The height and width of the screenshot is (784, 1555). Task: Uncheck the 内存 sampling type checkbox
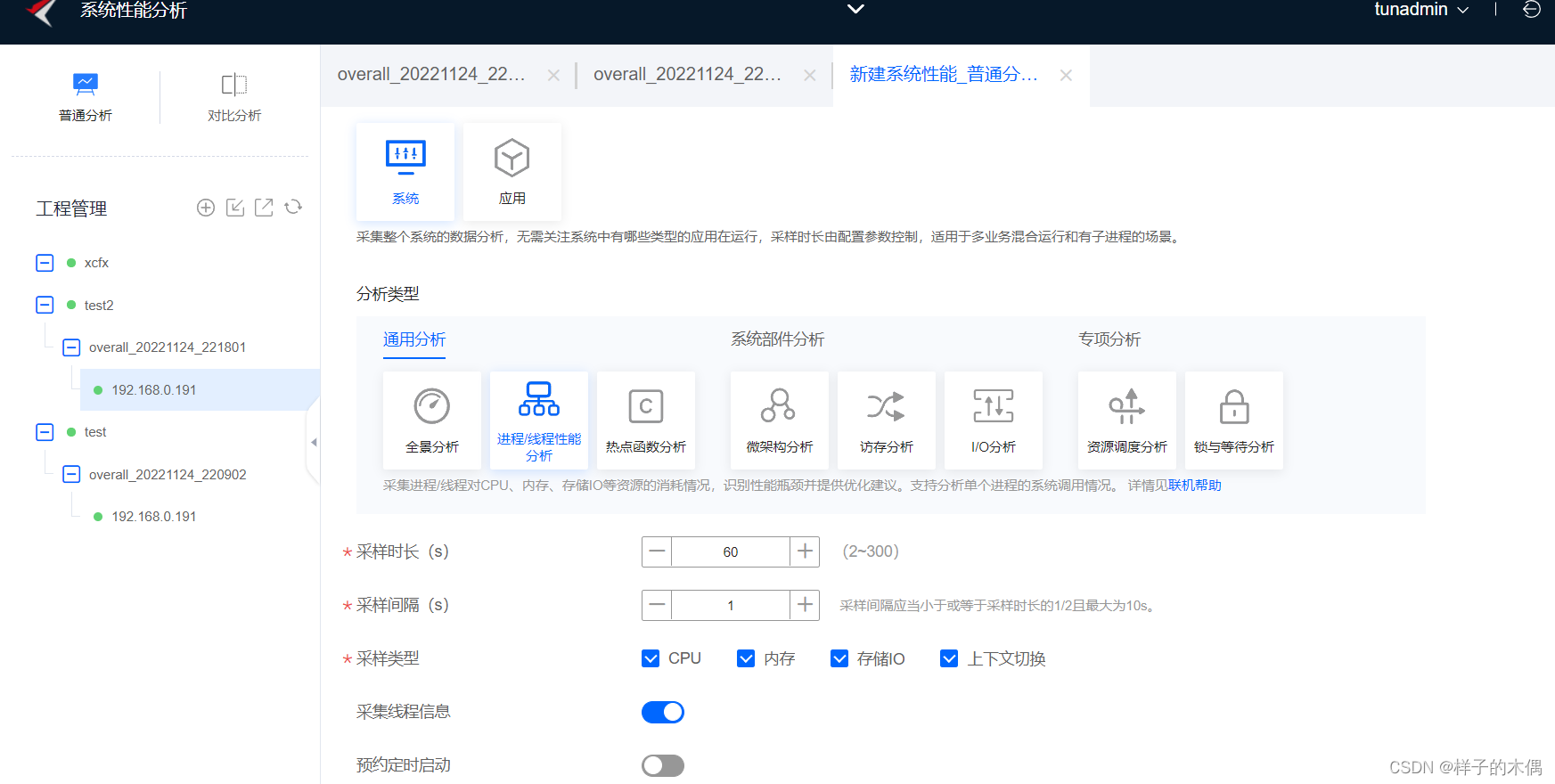[746, 658]
